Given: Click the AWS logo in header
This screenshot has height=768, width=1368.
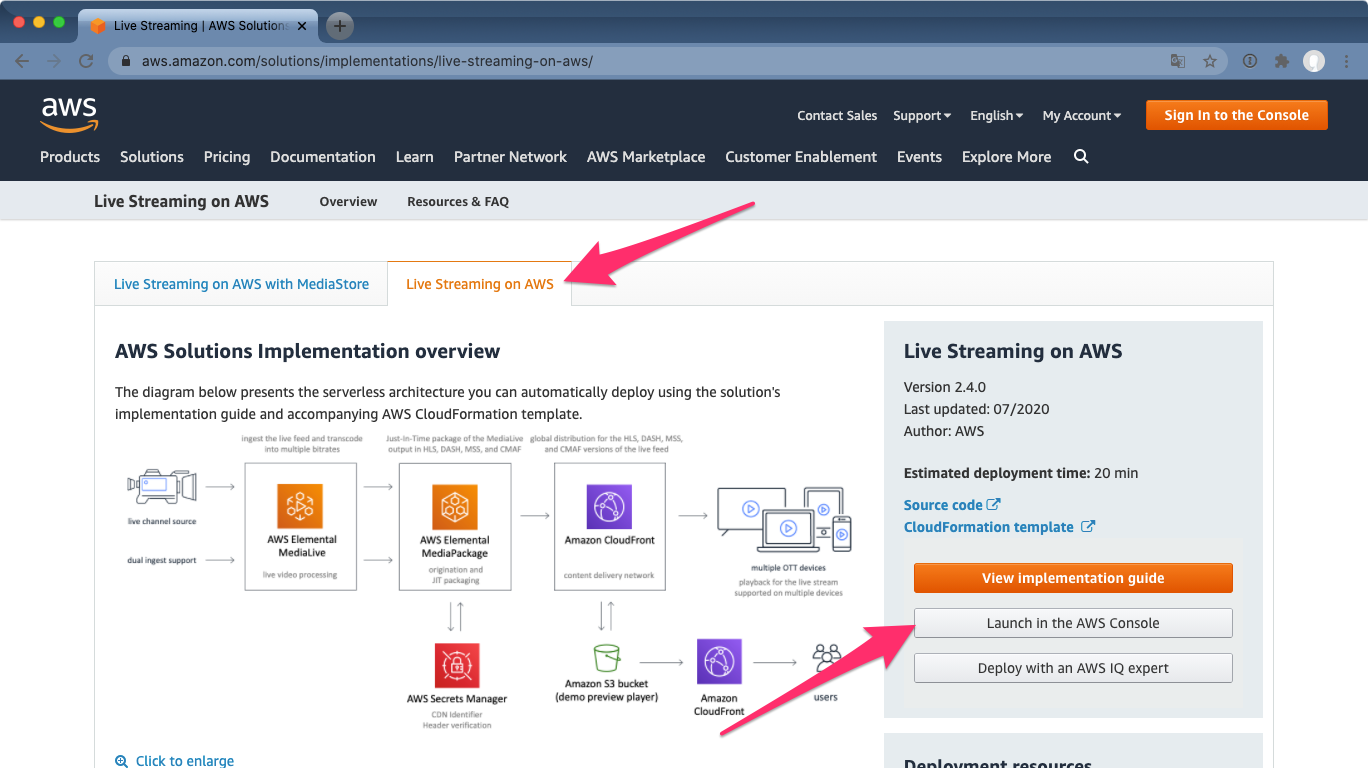Looking at the screenshot, I should pos(69,115).
